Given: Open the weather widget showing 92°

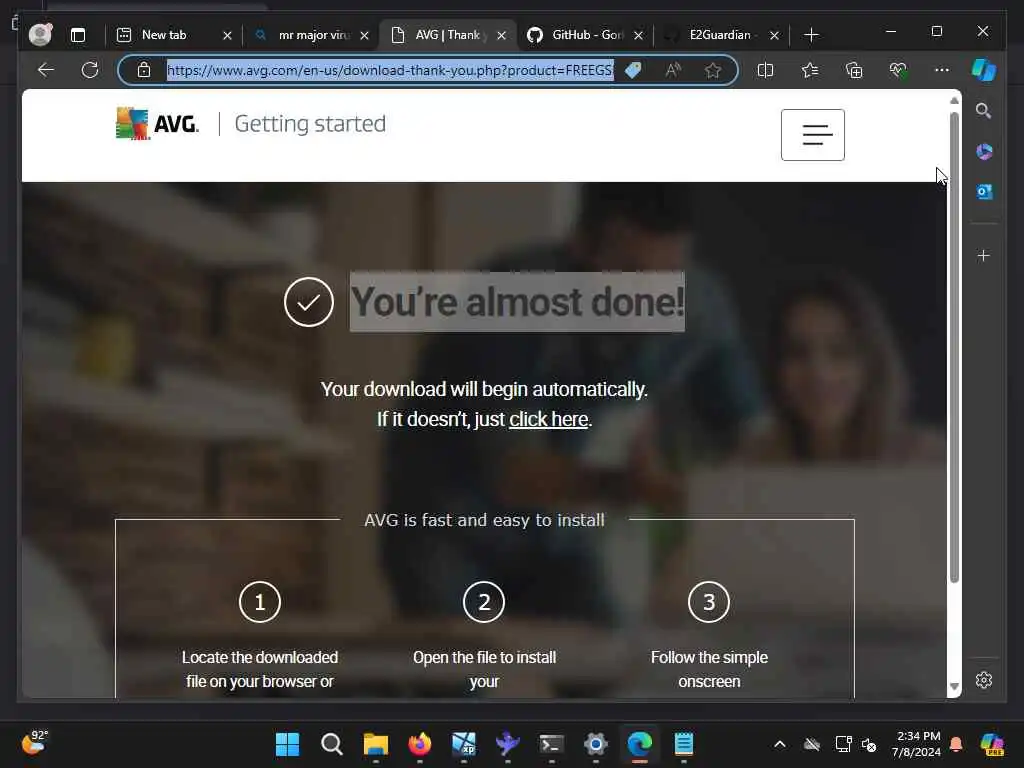Looking at the screenshot, I should click(34, 743).
